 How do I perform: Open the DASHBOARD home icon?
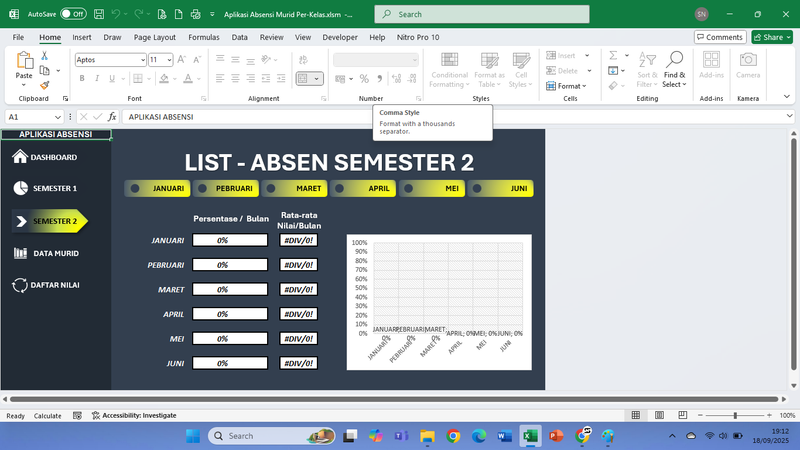pyautogui.click(x=20, y=157)
